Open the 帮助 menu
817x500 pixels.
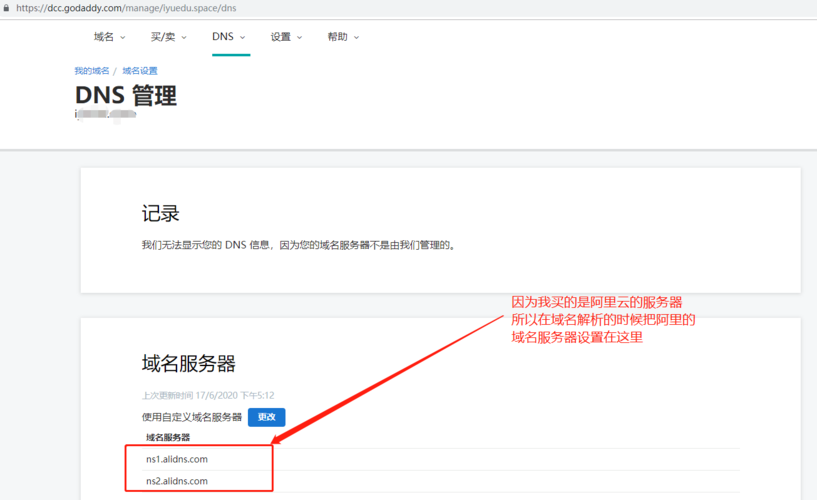coord(338,37)
